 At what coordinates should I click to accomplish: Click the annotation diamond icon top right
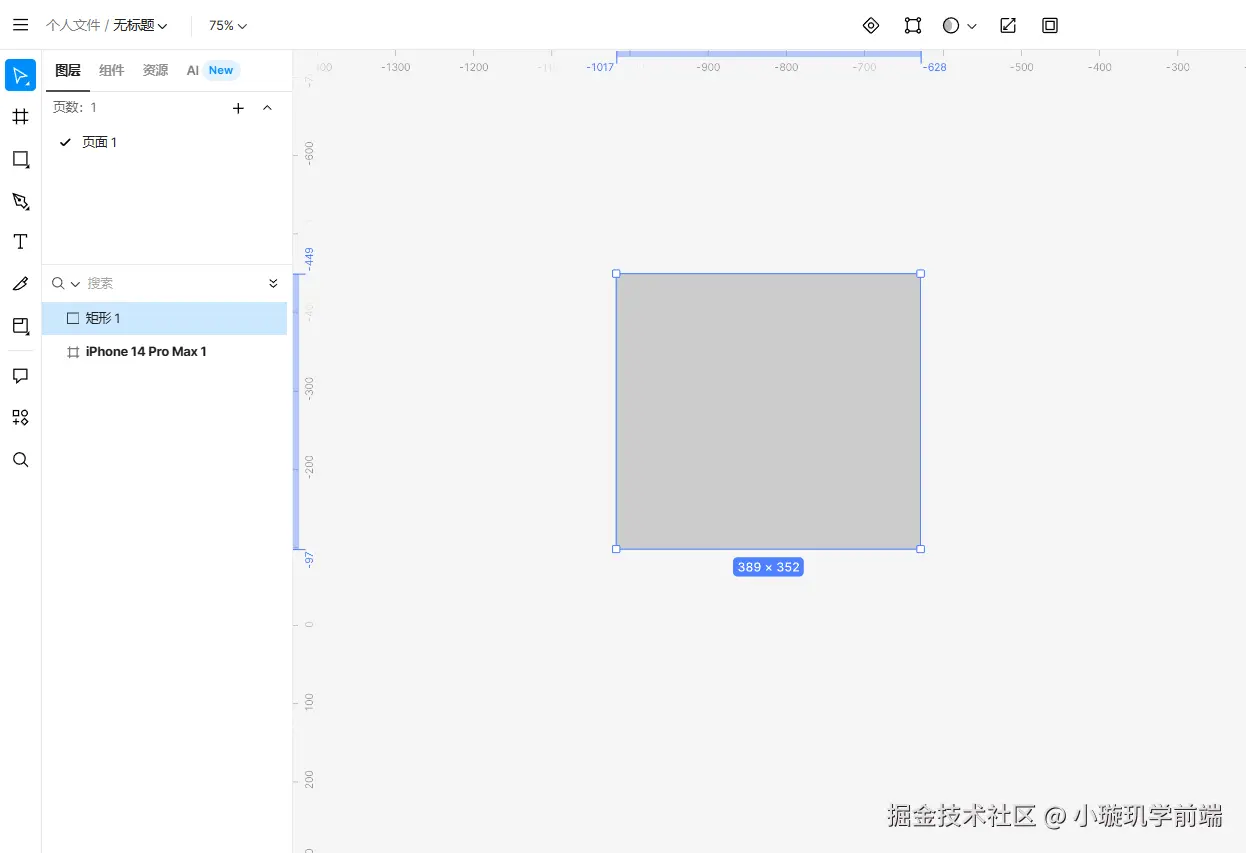click(870, 25)
